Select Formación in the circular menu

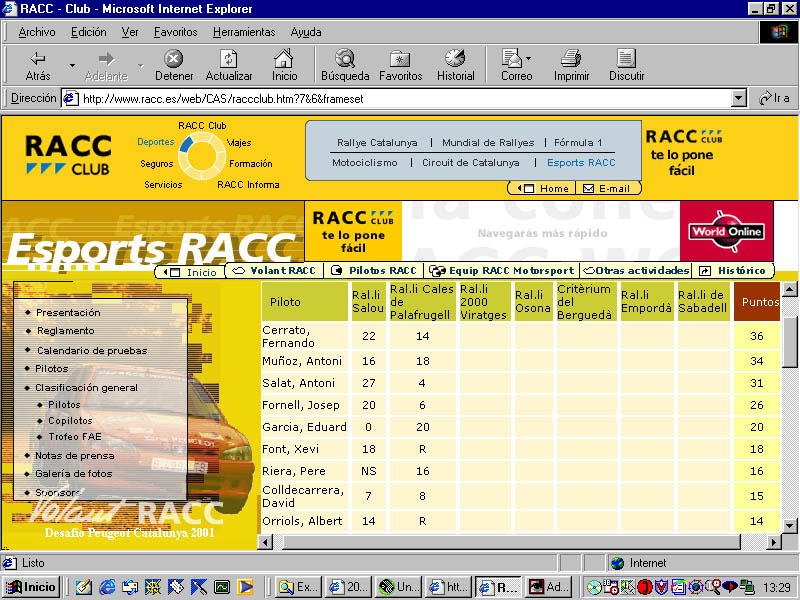click(251, 164)
